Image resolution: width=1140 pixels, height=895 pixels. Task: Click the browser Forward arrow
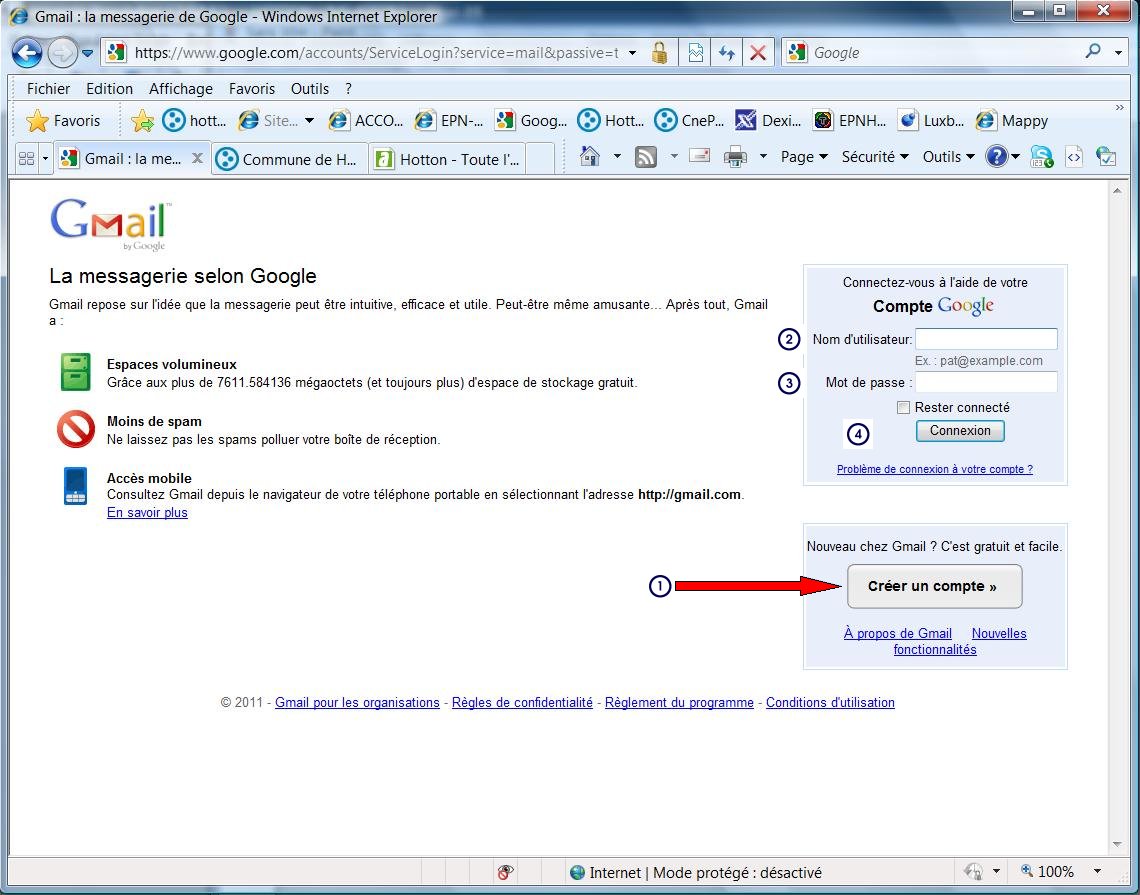point(63,52)
